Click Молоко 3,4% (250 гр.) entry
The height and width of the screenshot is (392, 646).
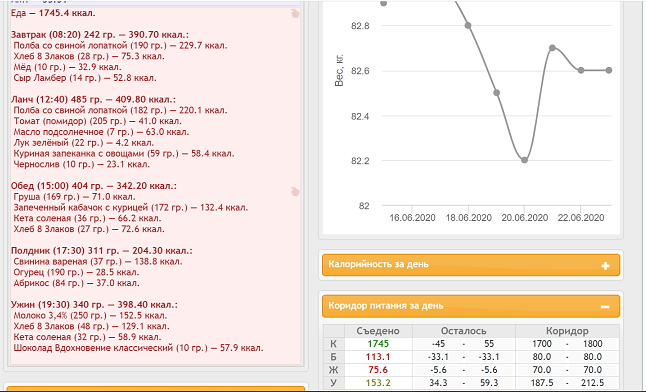(x=90, y=315)
